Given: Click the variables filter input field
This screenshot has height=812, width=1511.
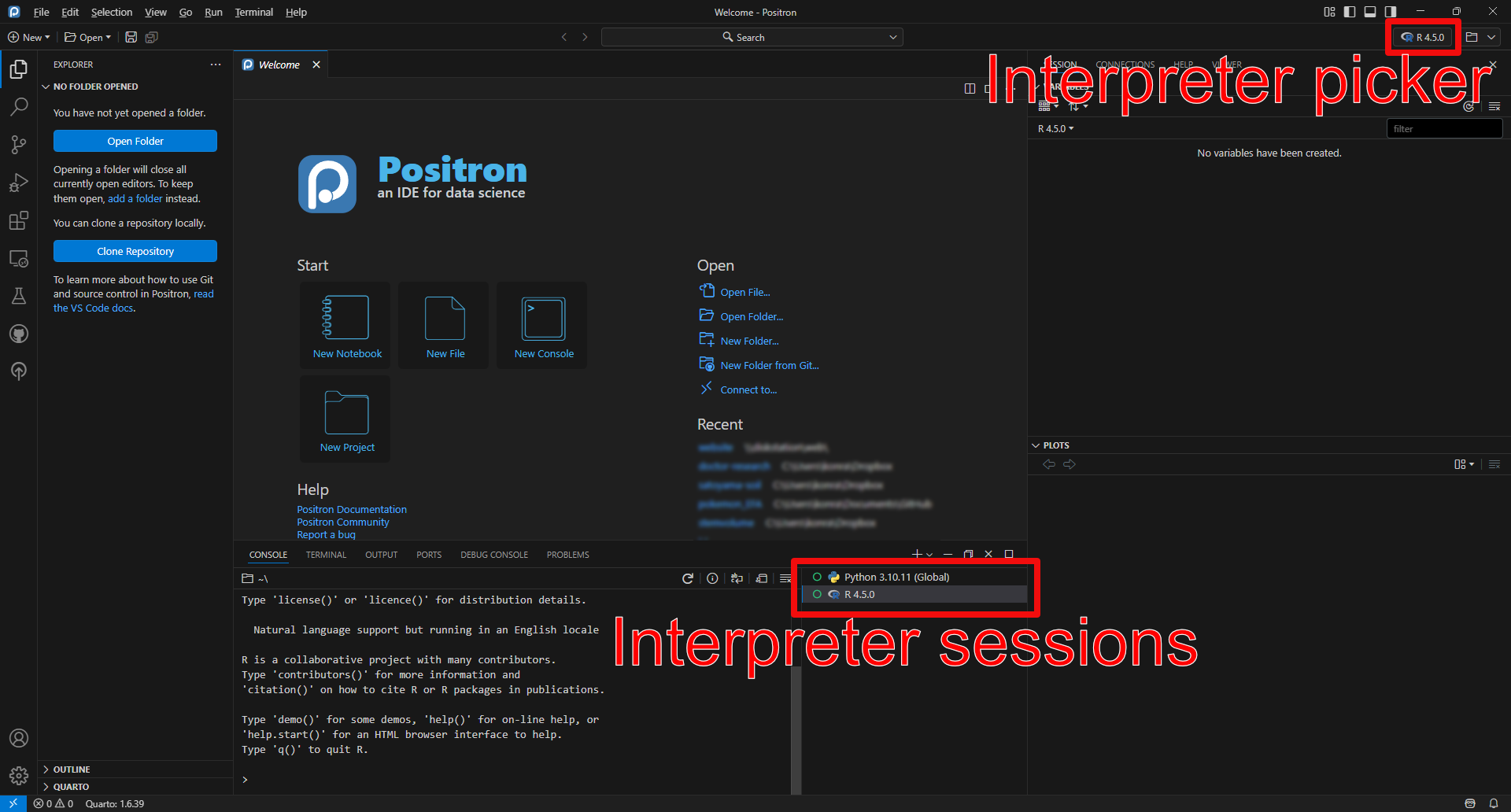Looking at the screenshot, I should (1443, 129).
